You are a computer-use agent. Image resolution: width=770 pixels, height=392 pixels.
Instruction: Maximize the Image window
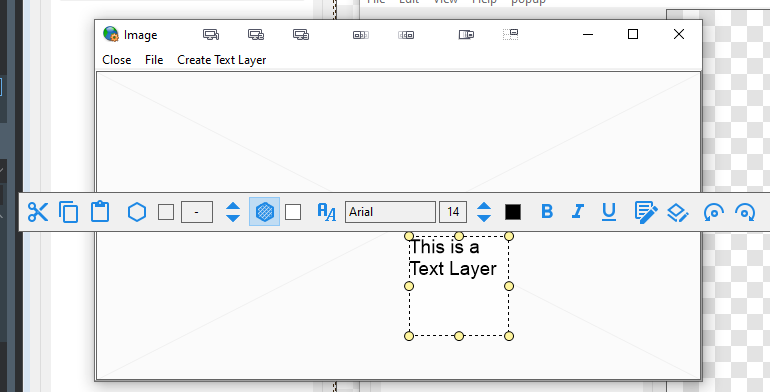tap(633, 34)
